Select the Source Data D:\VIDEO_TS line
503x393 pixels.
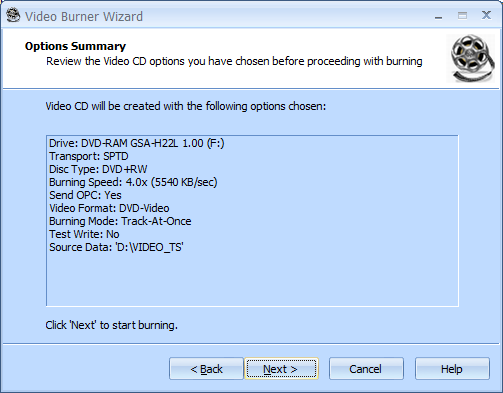pyautogui.click(x=116, y=247)
